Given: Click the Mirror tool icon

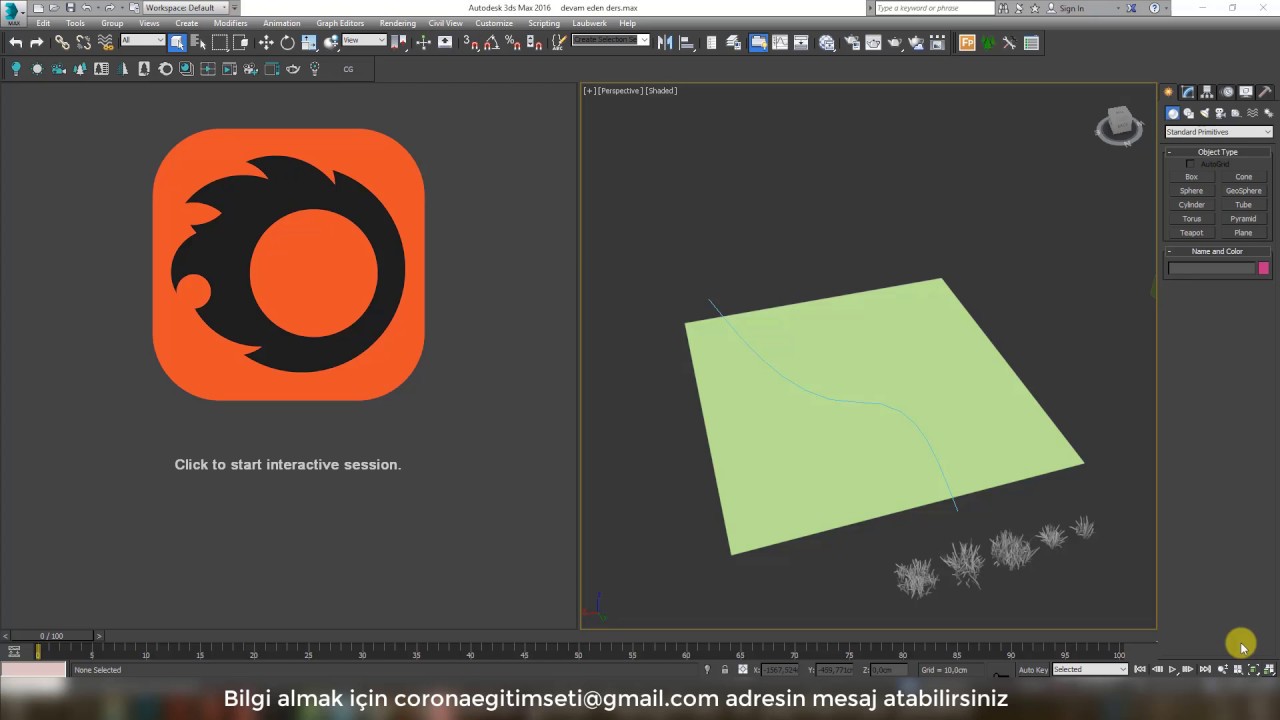Looking at the screenshot, I should 665,43.
